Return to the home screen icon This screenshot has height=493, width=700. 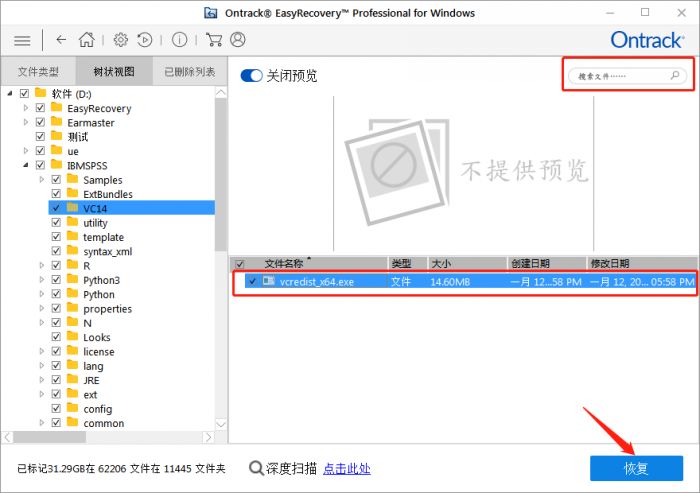87,39
